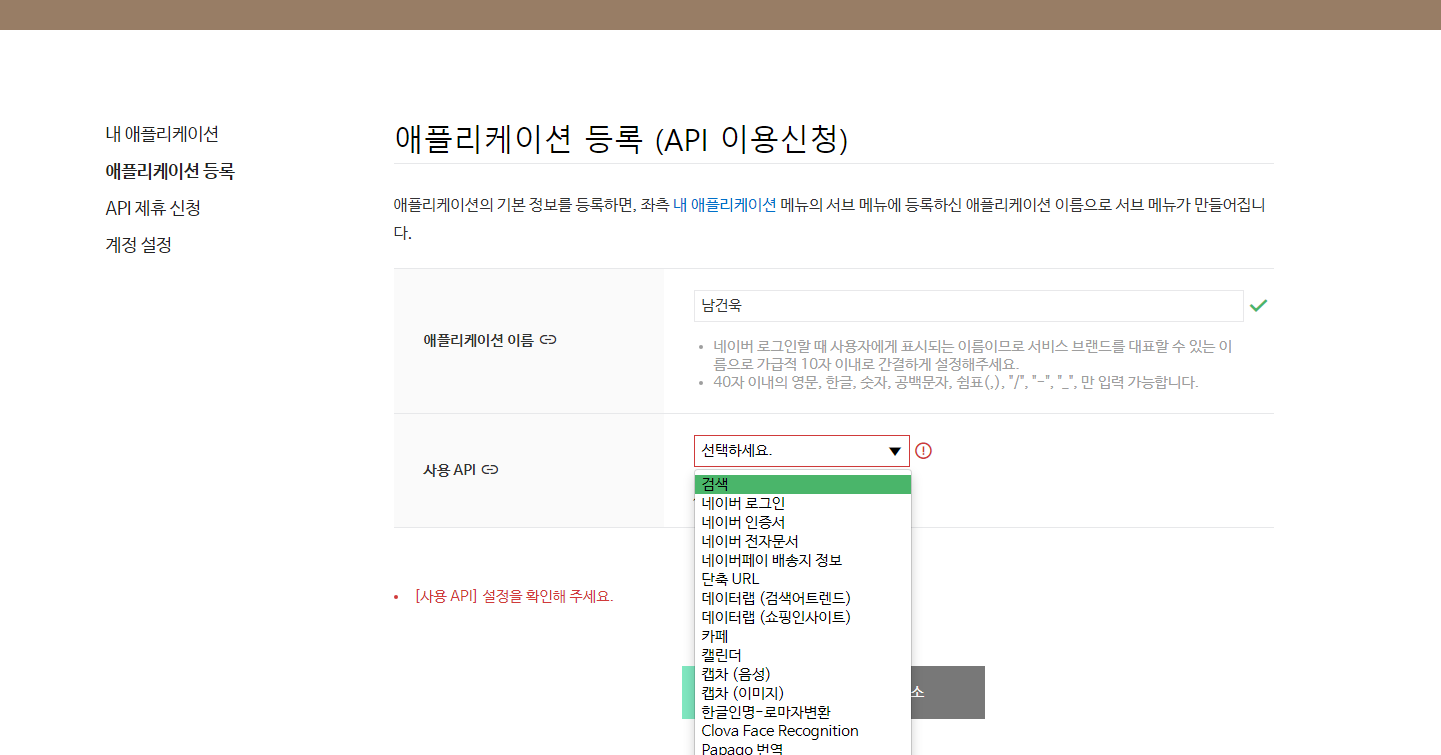Collapse the 선택하세요 API dropdown
The image size is (1441, 755).
pyautogui.click(x=802, y=451)
